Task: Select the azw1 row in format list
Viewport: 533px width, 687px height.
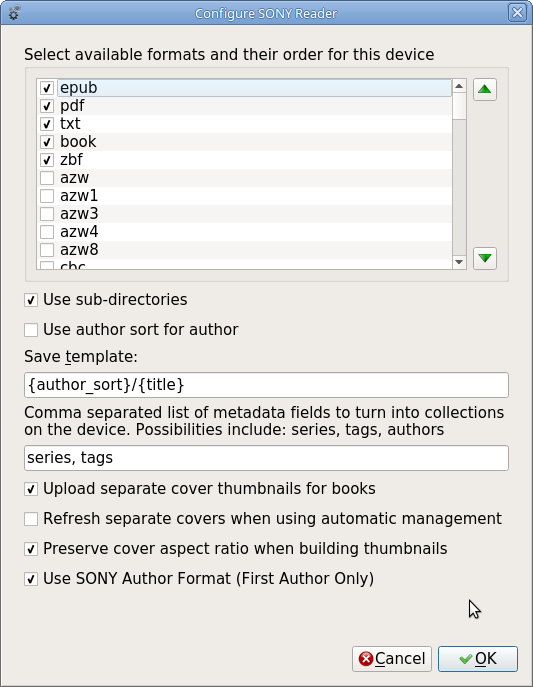Action: [x=244, y=196]
